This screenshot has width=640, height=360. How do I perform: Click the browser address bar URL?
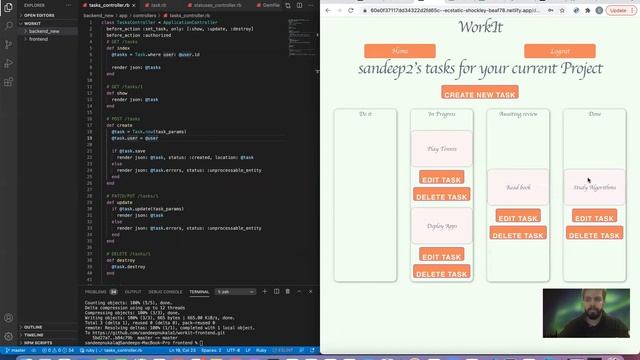[454, 10]
